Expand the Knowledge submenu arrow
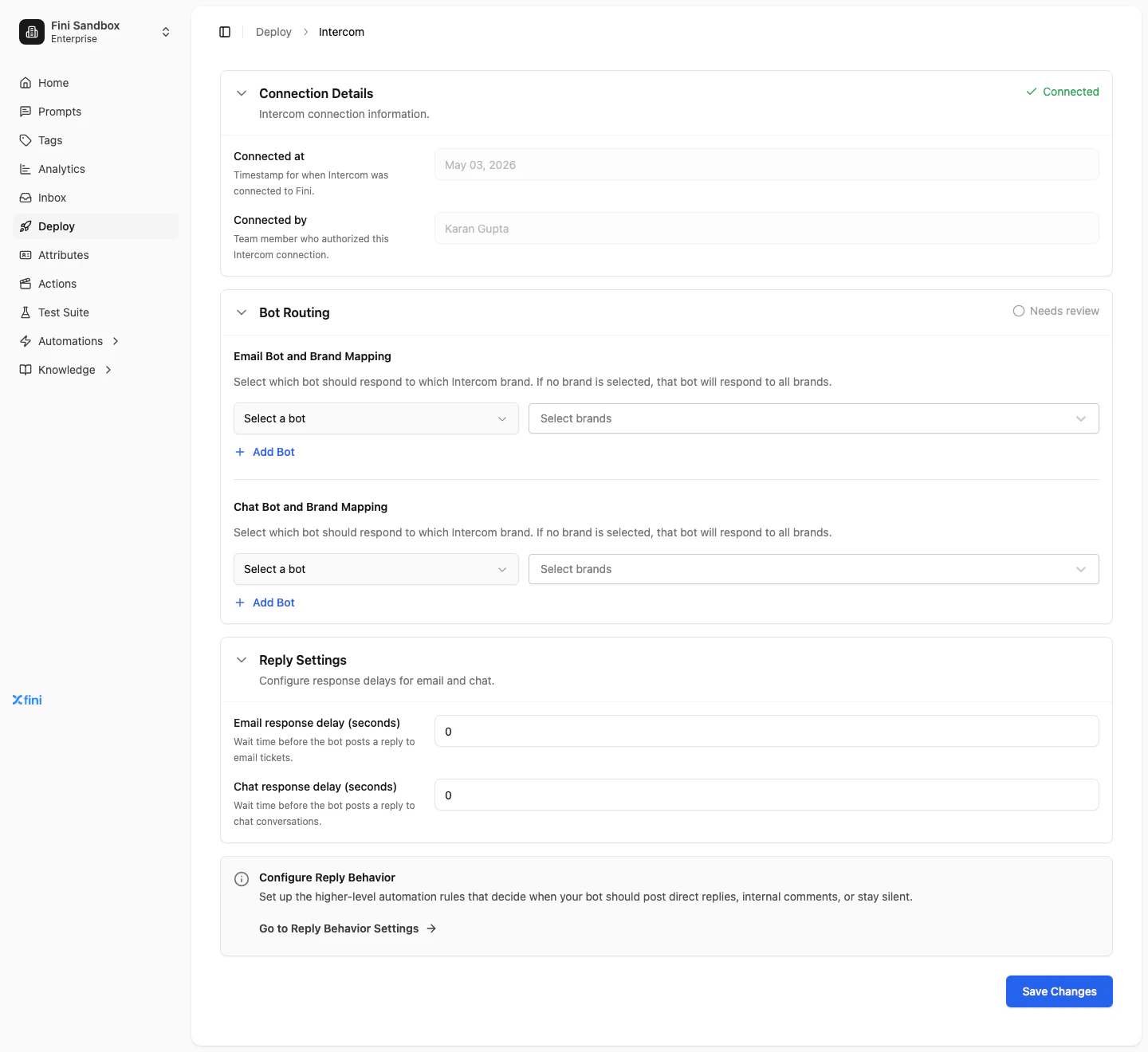1148x1052 pixels. click(x=108, y=370)
